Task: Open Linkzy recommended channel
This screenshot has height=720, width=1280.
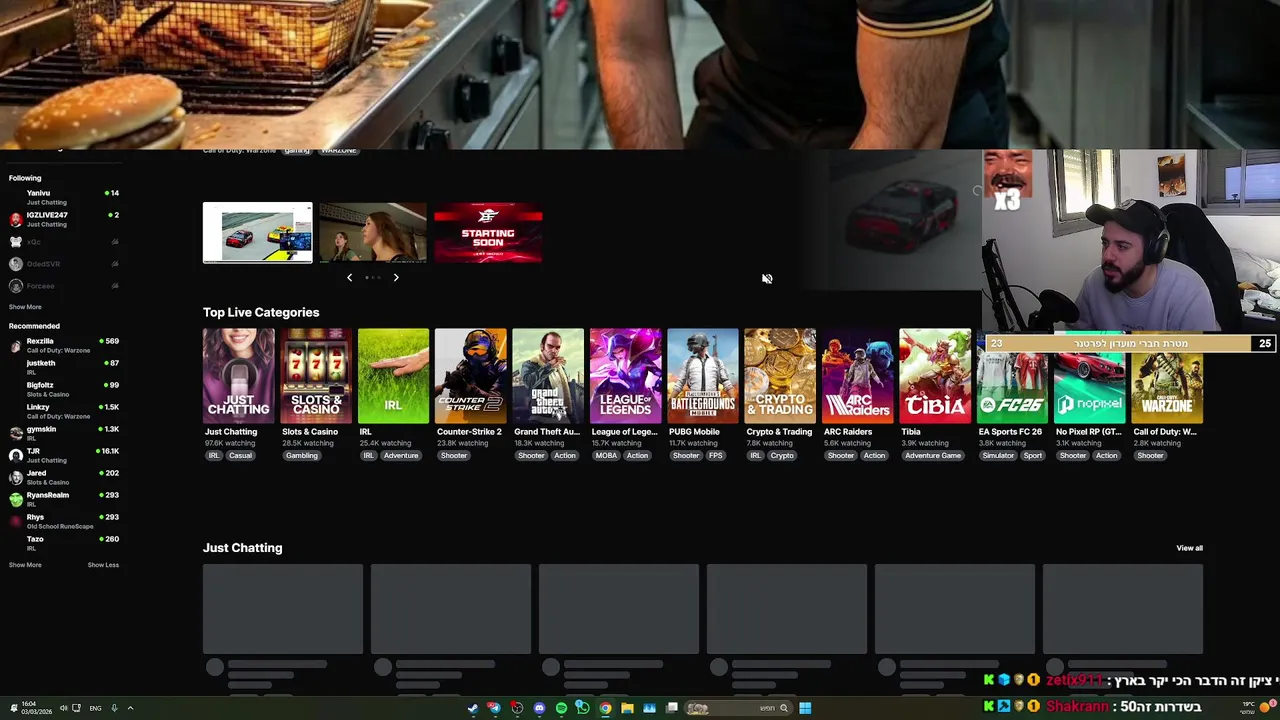Action: [x=64, y=411]
